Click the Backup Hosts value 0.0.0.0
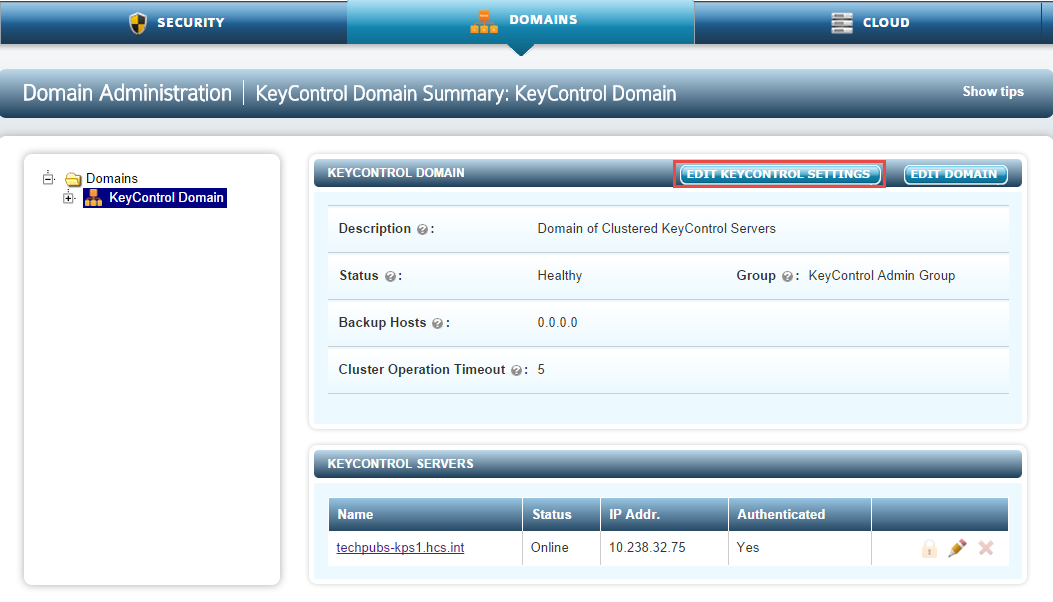Screen dimensions: 1053x602 point(557,322)
